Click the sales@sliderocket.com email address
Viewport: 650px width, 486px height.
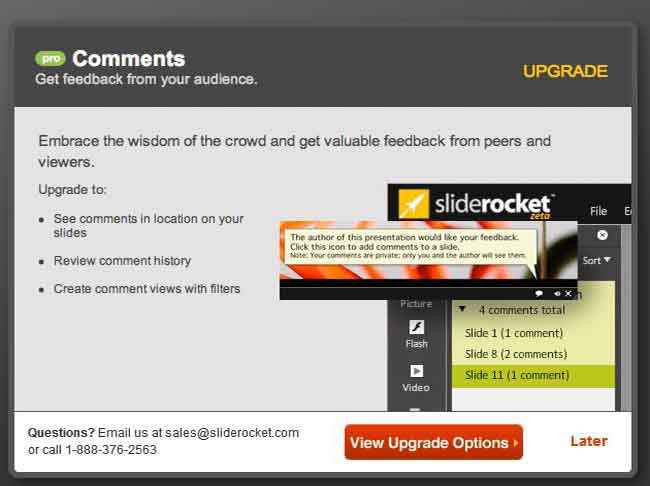[232, 433]
